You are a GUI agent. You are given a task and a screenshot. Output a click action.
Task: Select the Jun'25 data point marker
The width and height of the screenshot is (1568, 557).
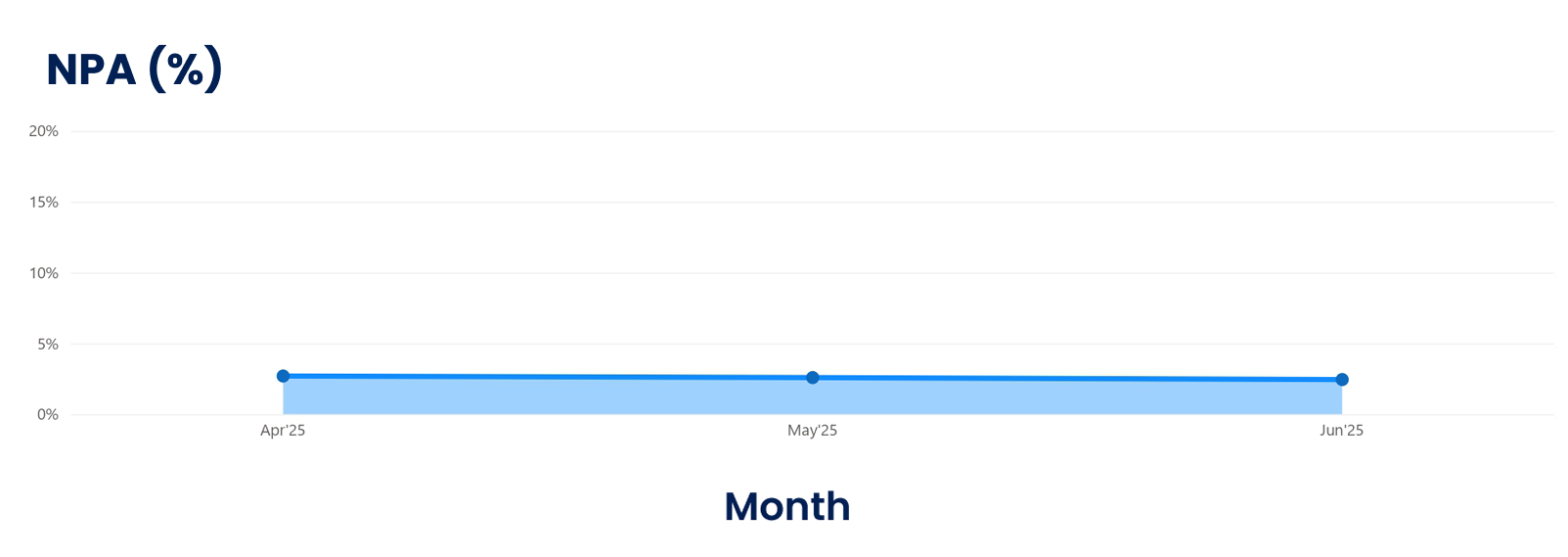pyautogui.click(x=1341, y=380)
